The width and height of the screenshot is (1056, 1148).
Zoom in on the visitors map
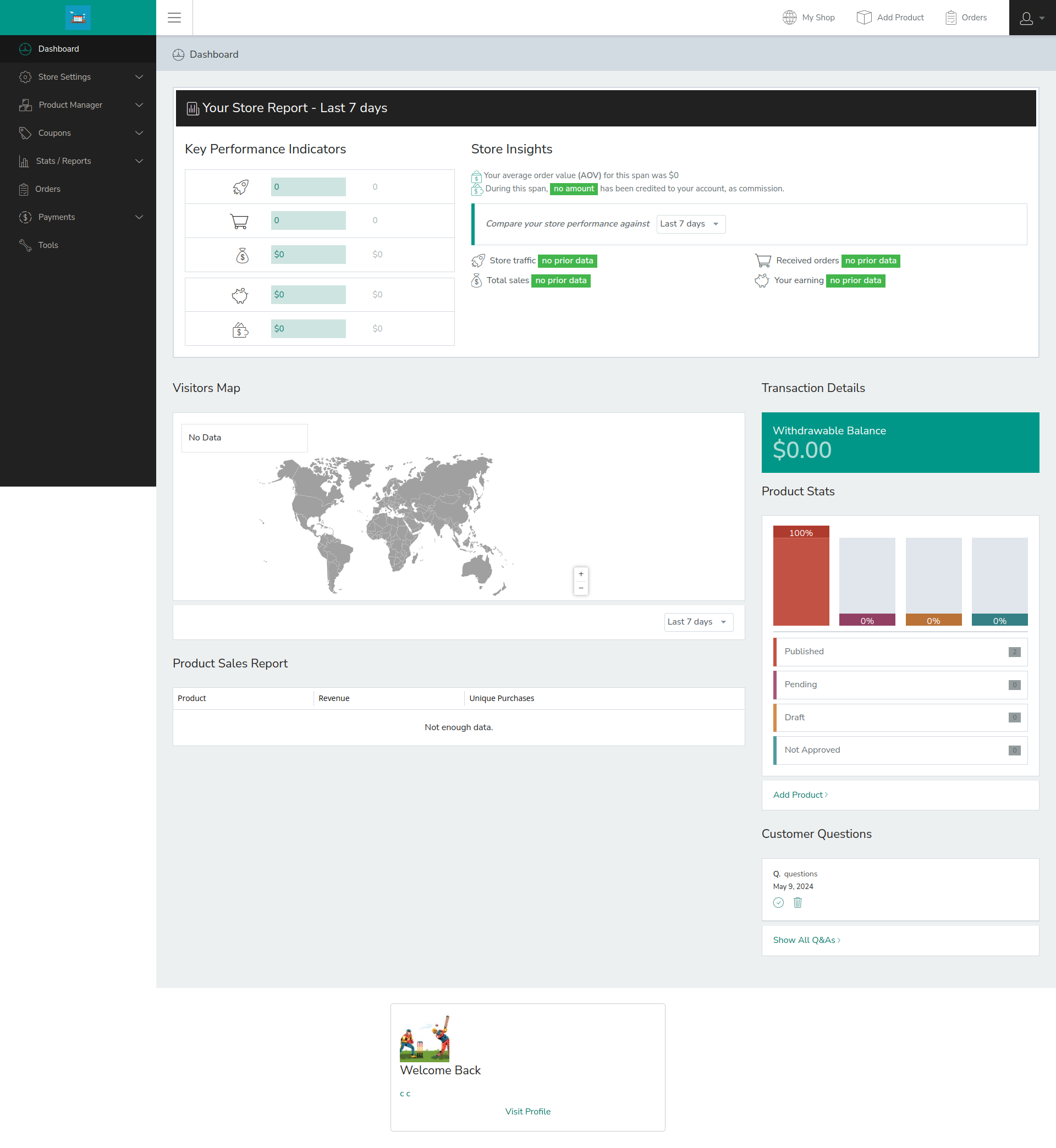click(581, 574)
